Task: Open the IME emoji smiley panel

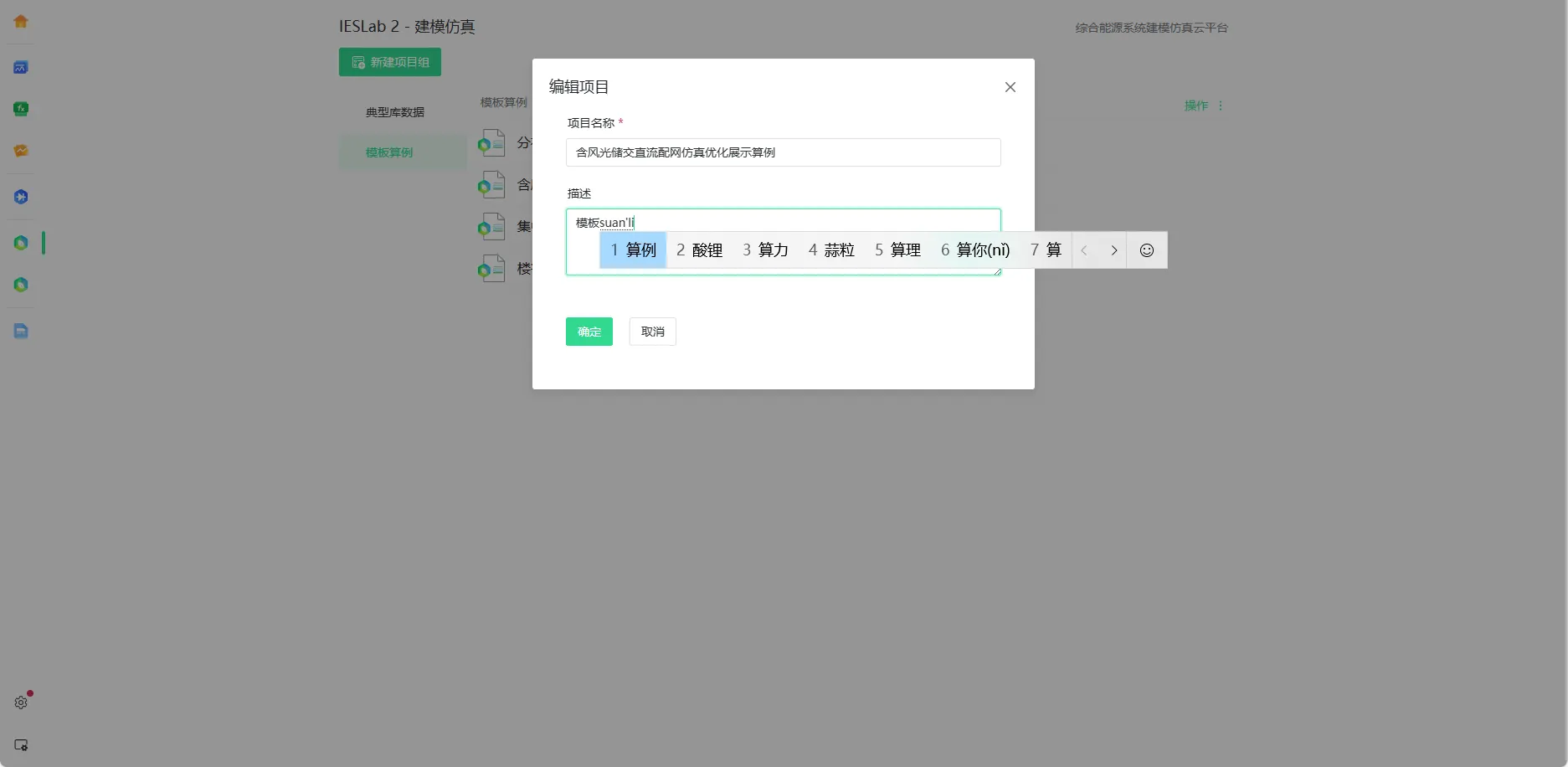Action: click(1147, 250)
